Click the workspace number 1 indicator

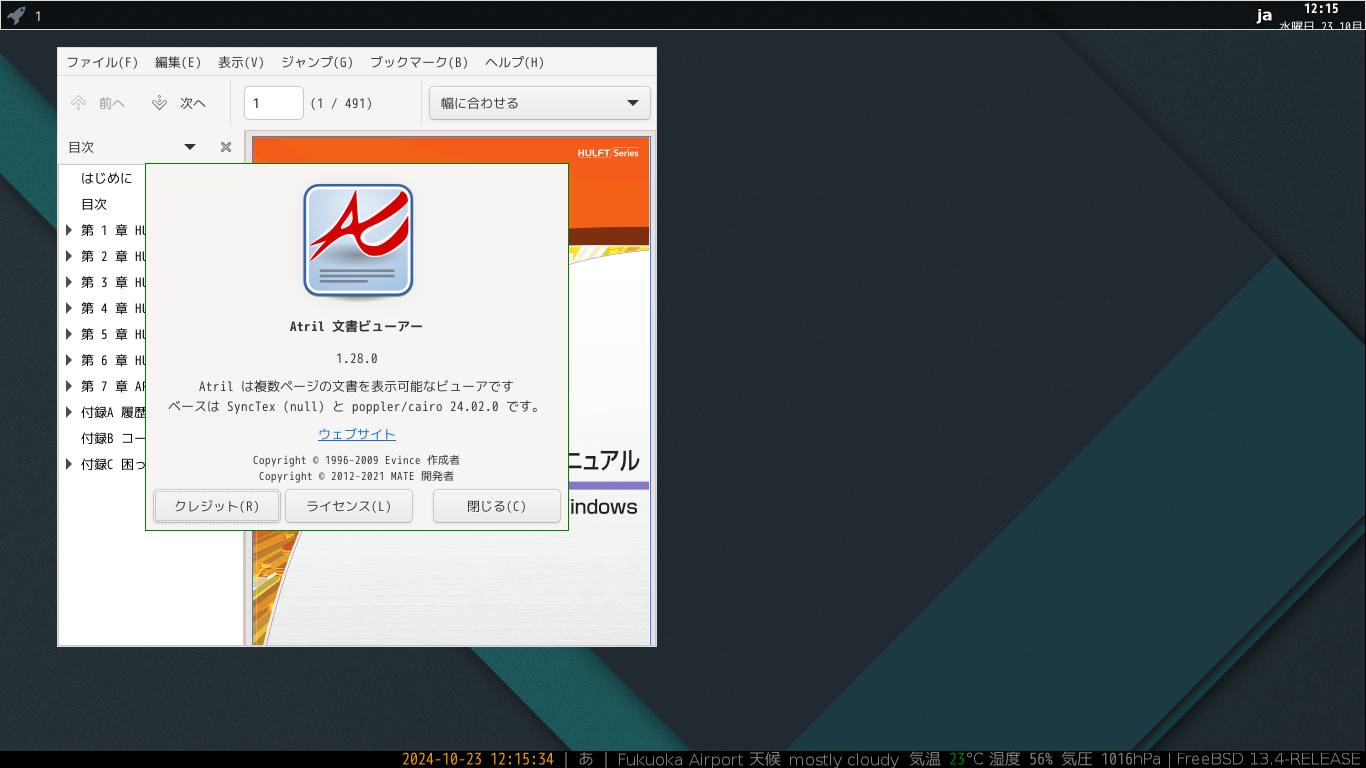pyautogui.click(x=38, y=16)
